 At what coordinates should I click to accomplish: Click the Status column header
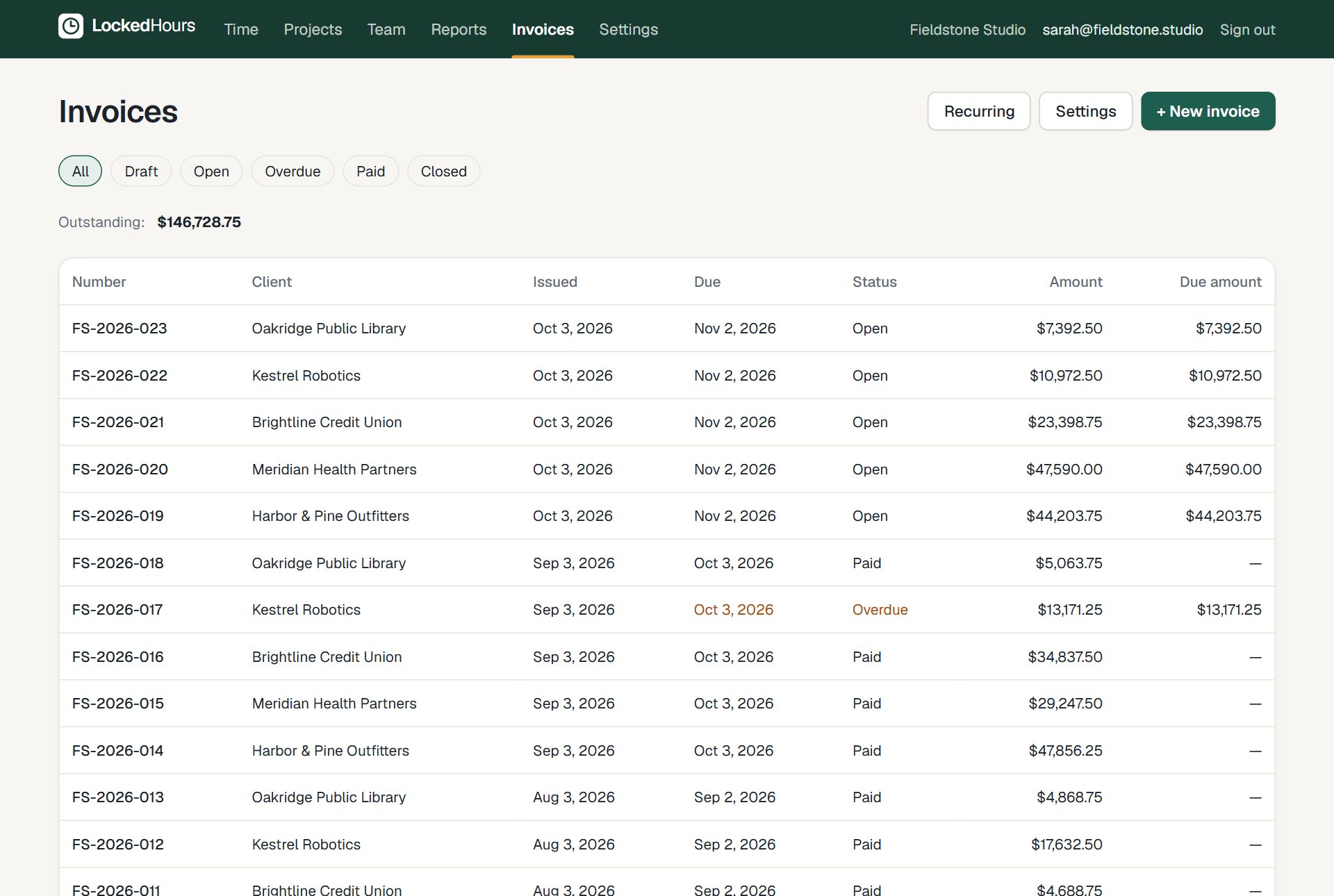click(x=875, y=282)
